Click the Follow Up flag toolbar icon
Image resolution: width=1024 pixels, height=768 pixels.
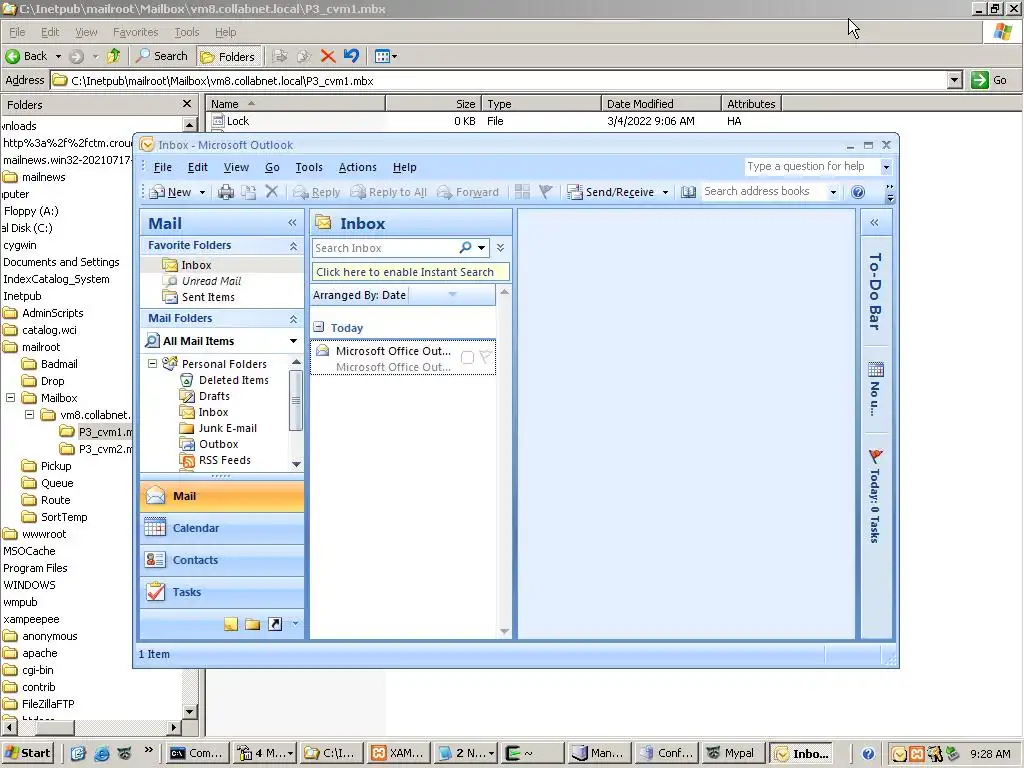[546, 191]
